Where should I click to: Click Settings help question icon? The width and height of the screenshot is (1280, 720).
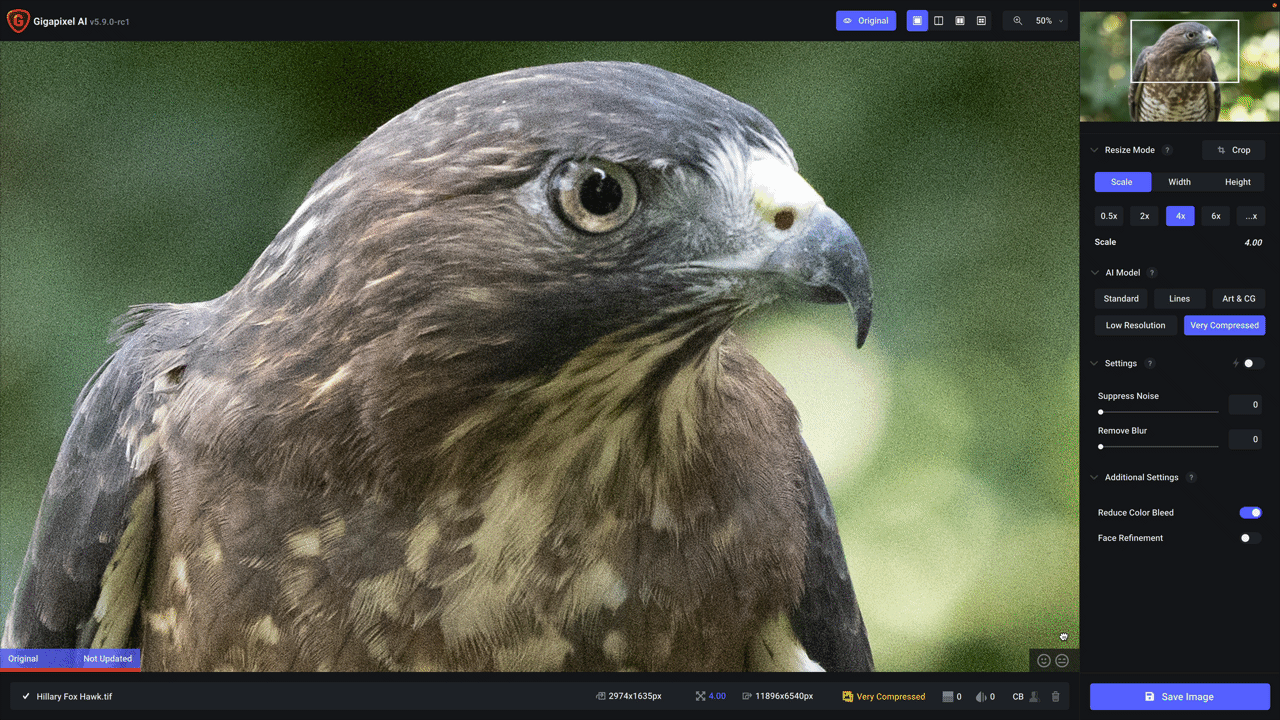point(1150,363)
